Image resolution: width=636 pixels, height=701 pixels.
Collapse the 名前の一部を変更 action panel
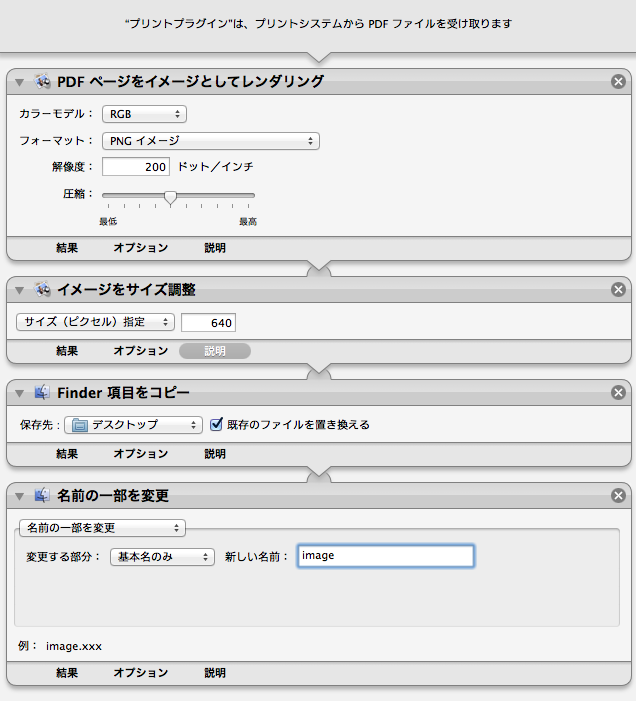[19, 496]
